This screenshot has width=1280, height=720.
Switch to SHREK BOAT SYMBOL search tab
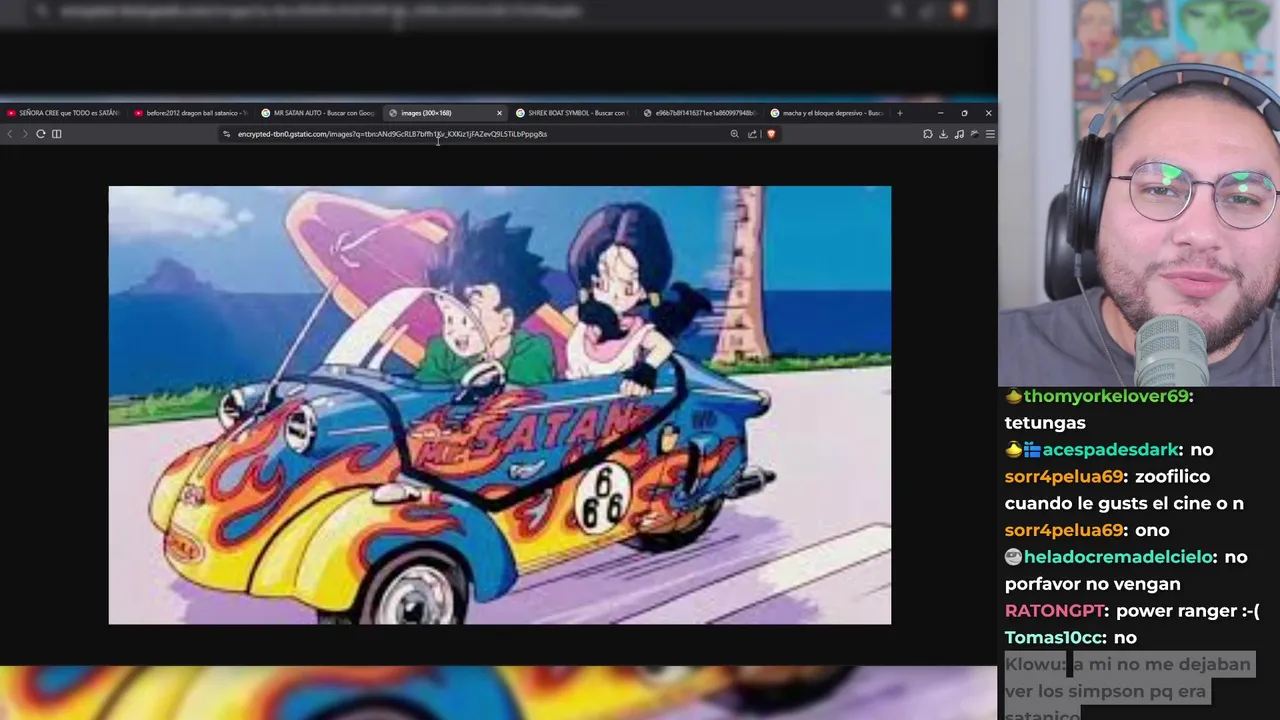pos(572,113)
